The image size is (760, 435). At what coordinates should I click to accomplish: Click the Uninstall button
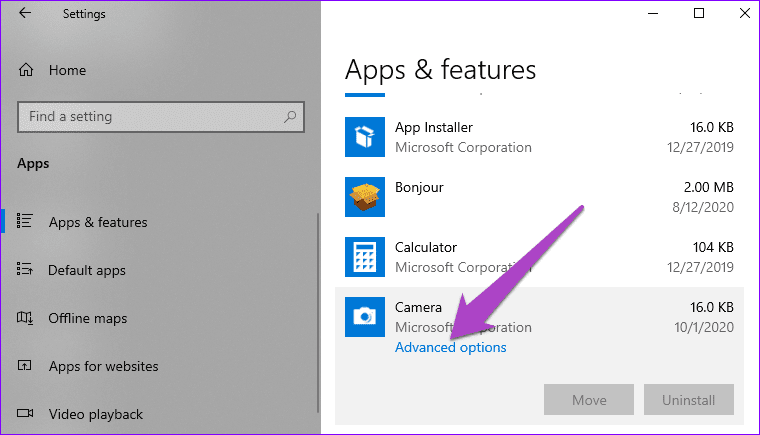click(x=689, y=400)
